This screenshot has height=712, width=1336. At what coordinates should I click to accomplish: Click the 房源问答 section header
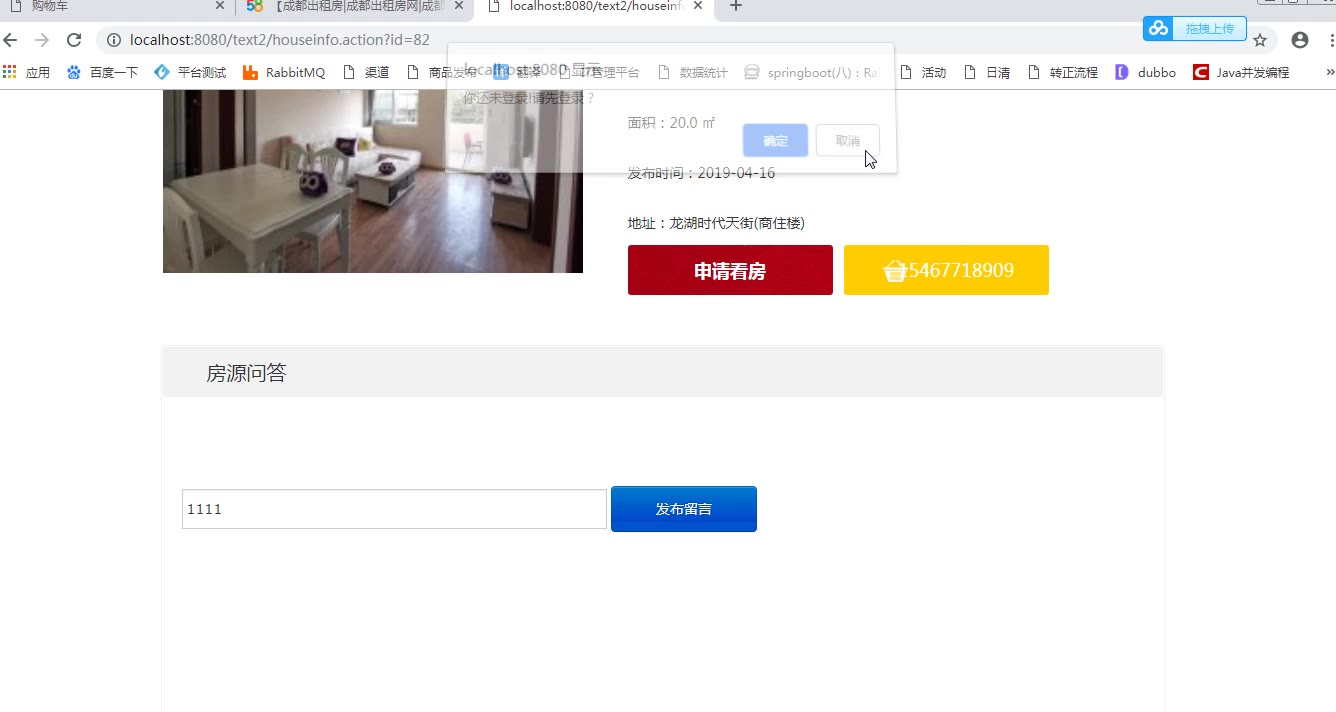pyautogui.click(x=663, y=372)
